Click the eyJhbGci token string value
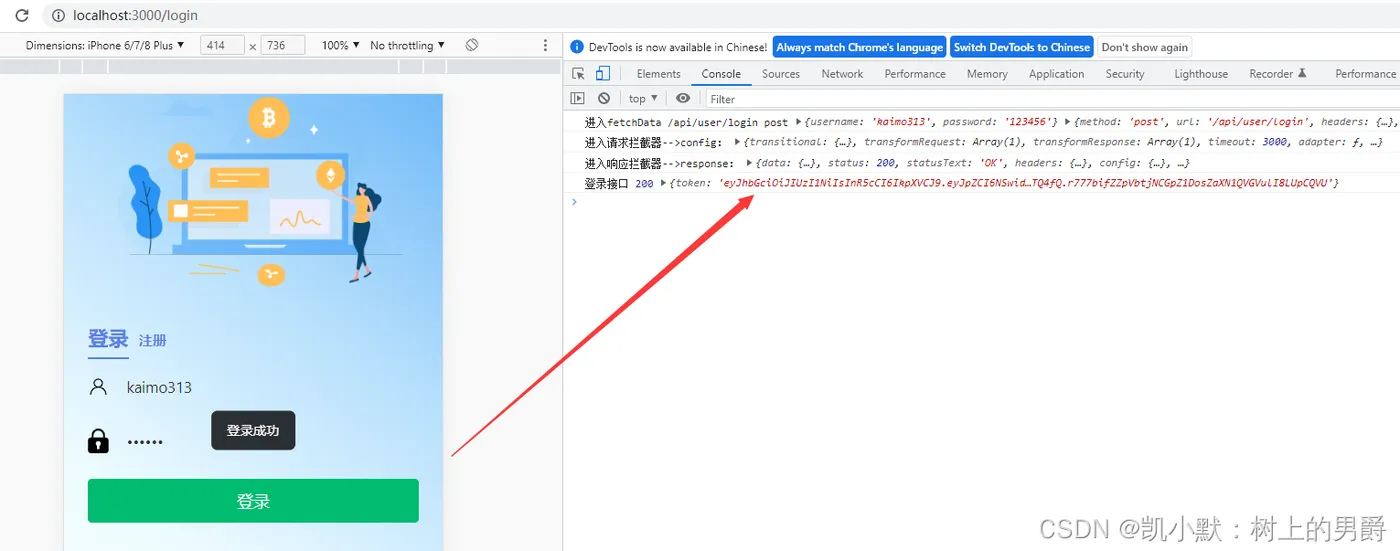The width and height of the screenshot is (1400, 551). pos(1028,183)
